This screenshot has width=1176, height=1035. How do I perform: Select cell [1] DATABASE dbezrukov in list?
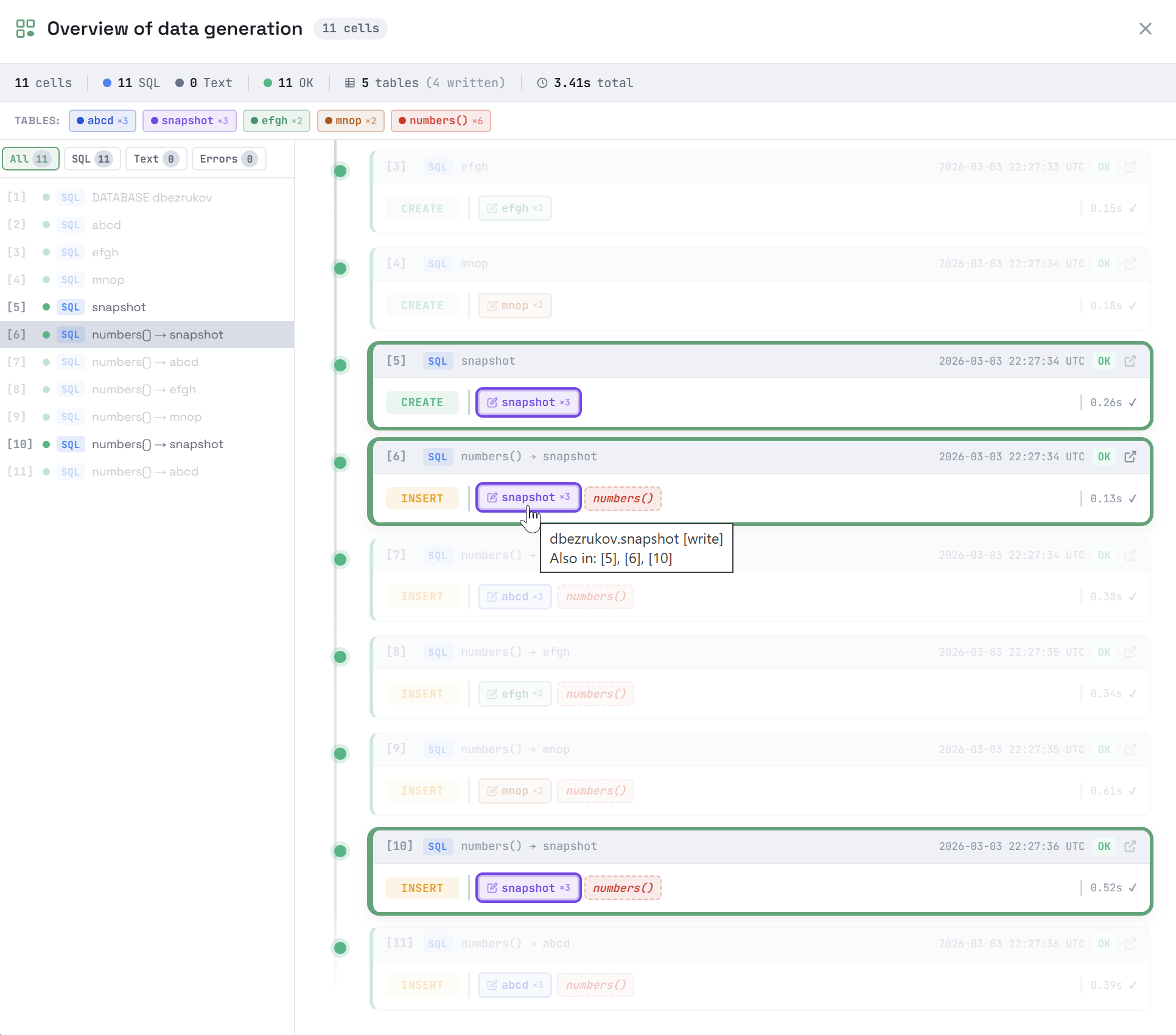pyautogui.click(x=147, y=197)
